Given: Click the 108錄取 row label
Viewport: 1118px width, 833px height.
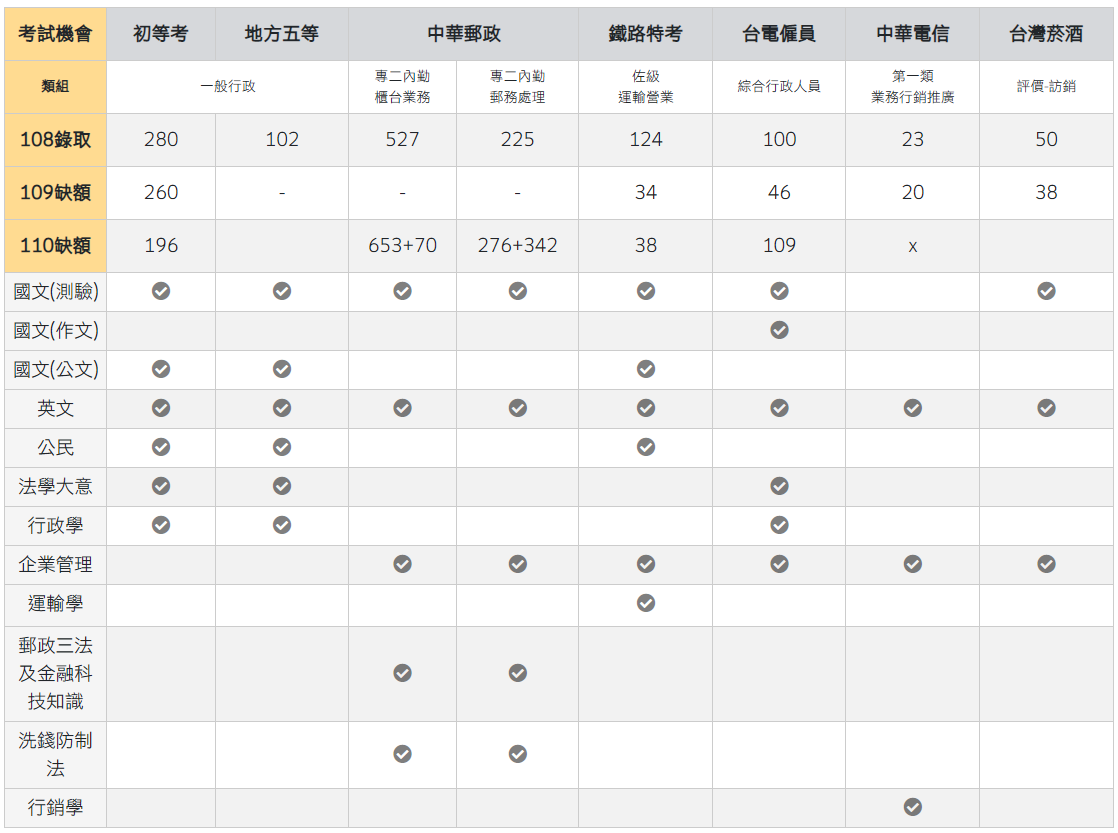Looking at the screenshot, I should [56, 140].
